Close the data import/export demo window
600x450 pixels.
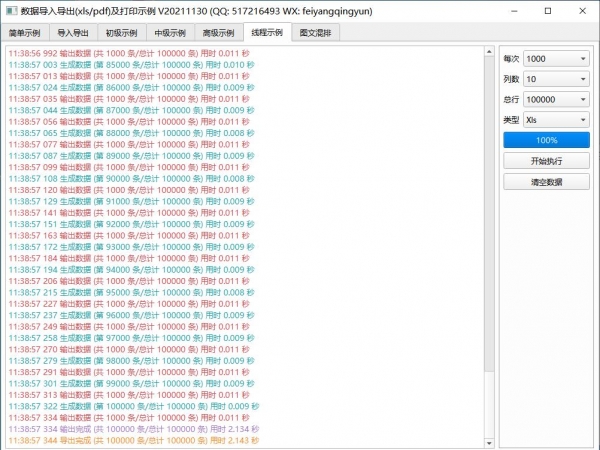click(583, 10)
